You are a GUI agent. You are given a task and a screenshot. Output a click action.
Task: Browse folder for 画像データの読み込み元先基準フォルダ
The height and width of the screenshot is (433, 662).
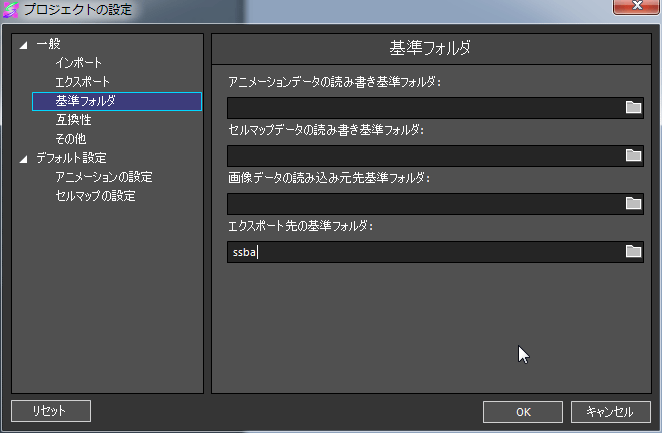tap(633, 204)
